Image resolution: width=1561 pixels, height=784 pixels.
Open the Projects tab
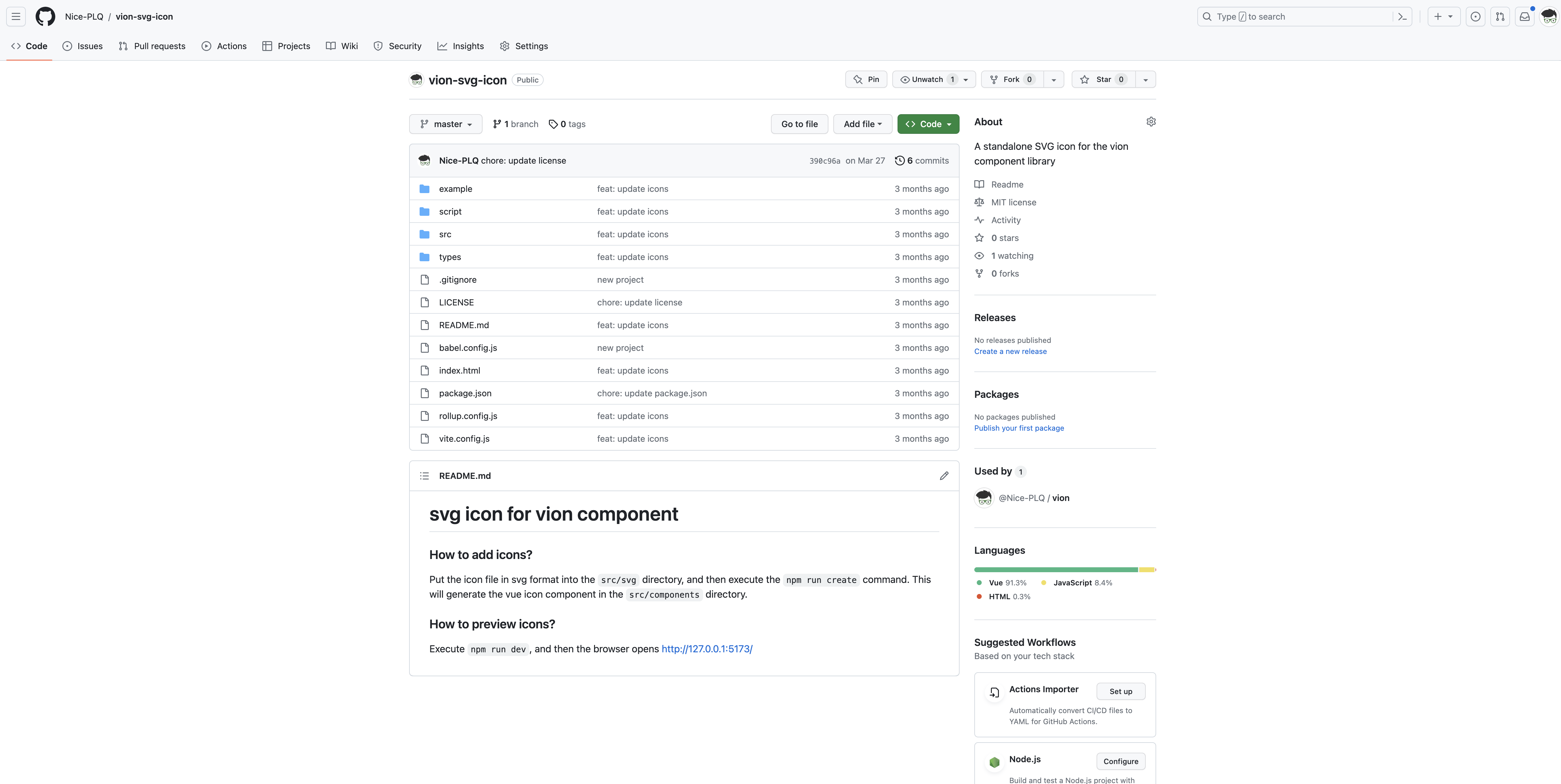[x=286, y=46]
